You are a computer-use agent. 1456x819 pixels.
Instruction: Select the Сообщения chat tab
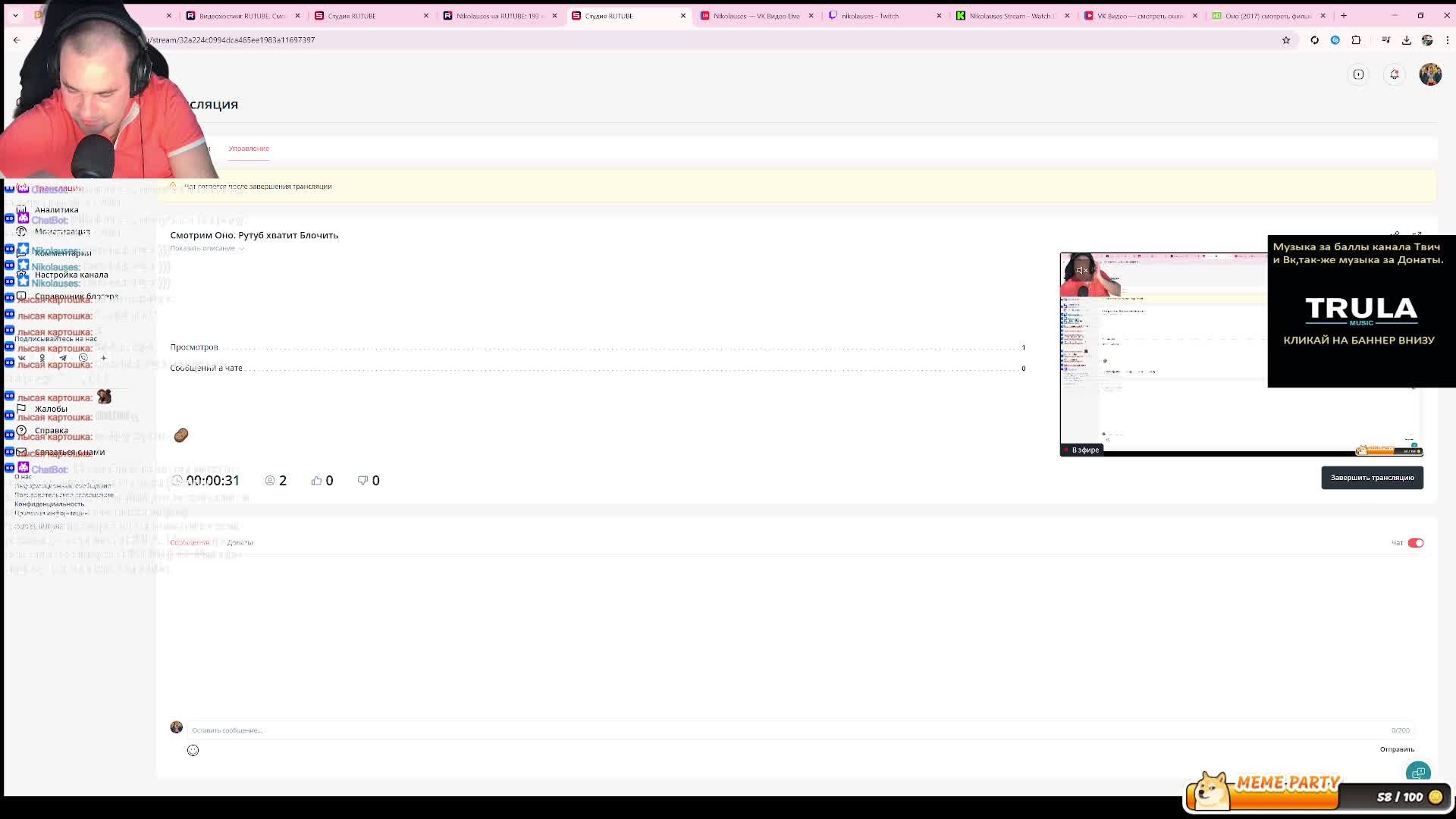coord(189,542)
